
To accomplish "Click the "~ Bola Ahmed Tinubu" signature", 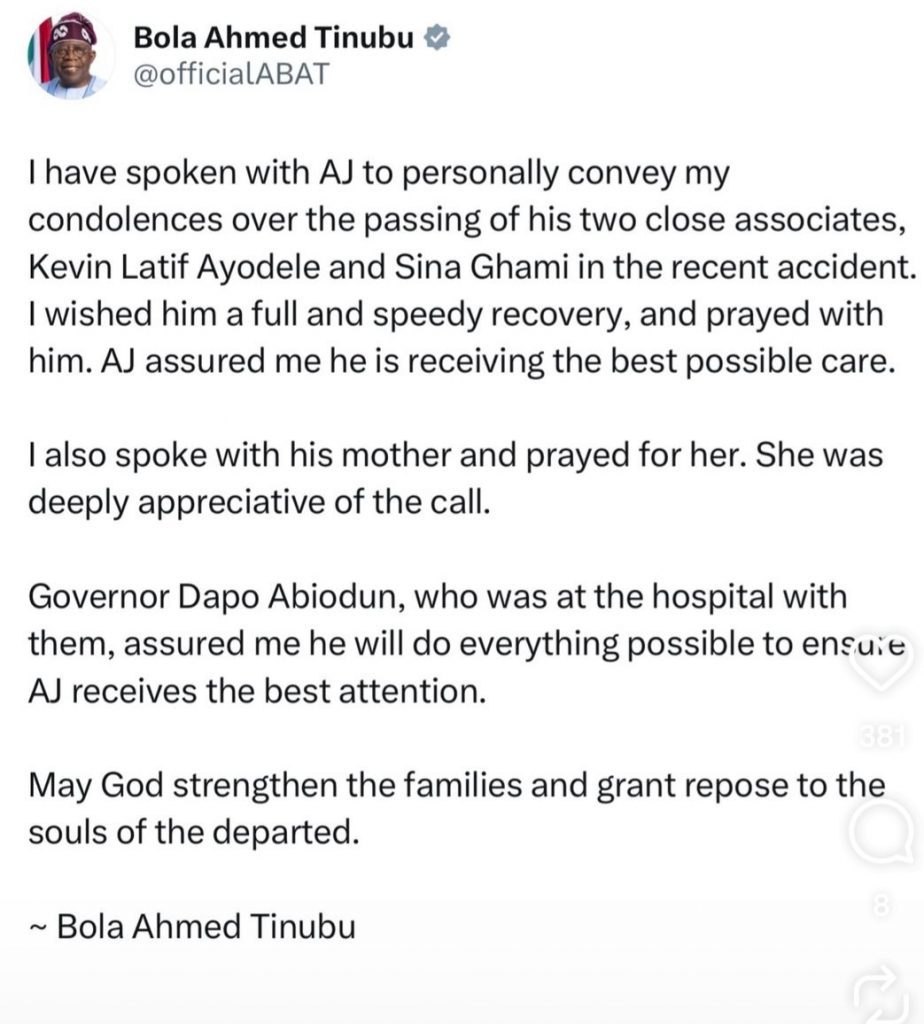I will point(191,926).
